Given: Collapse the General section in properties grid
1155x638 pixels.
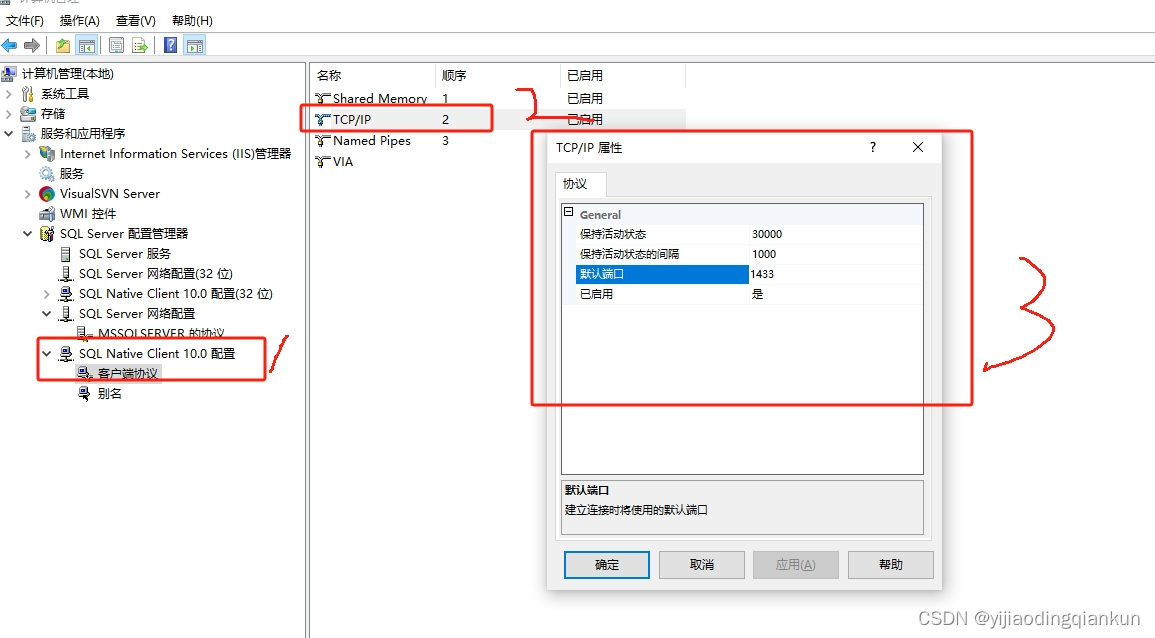Looking at the screenshot, I should 569,212.
